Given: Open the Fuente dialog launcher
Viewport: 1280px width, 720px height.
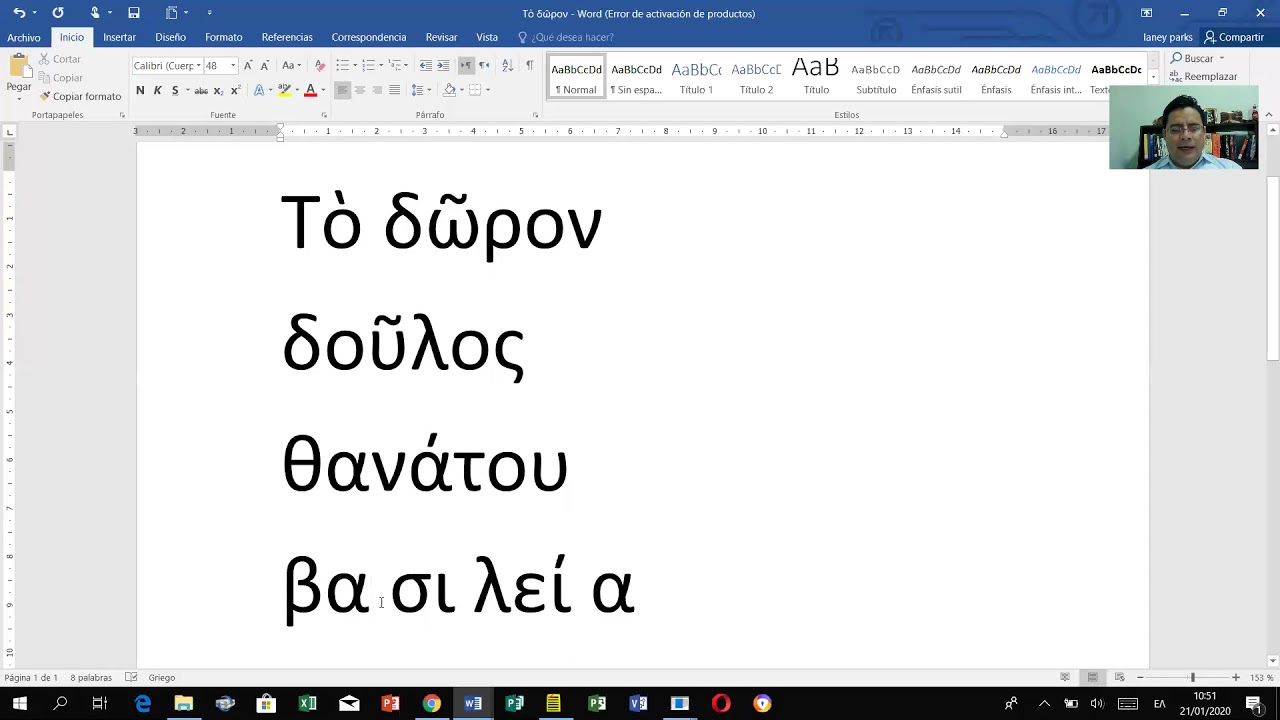Looking at the screenshot, I should pos(324,115).
